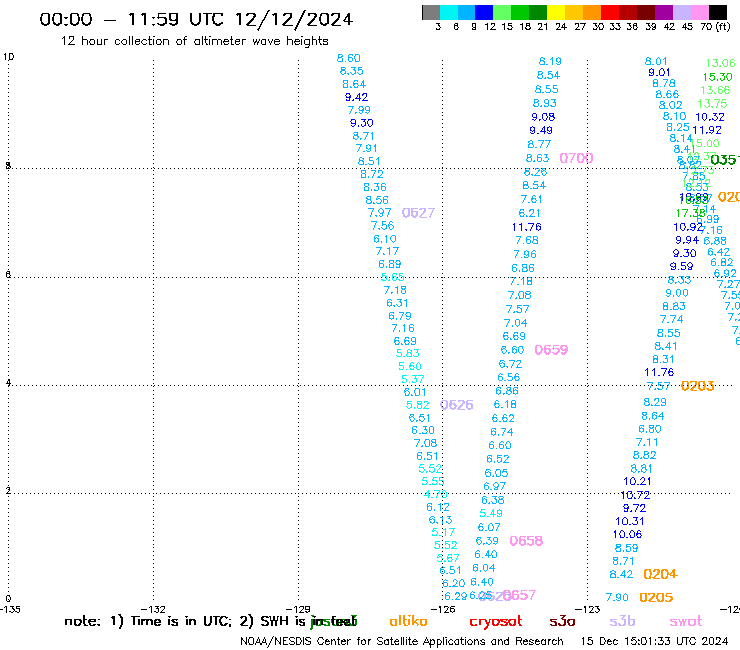This screenshot has height=650, width=740.
Task: Select the swot pass time label 0700
Action: coord(576,158)
